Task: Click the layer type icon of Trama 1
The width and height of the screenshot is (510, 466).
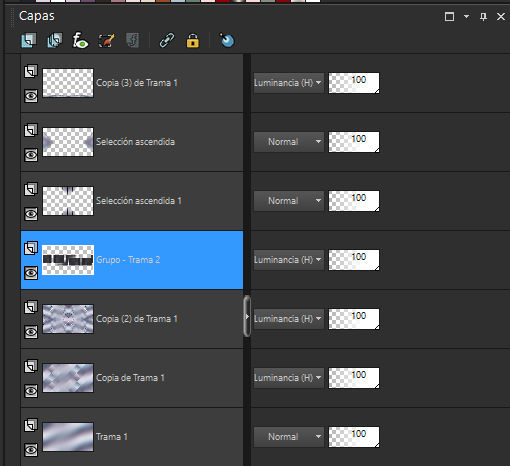Action: pos(31,425)
